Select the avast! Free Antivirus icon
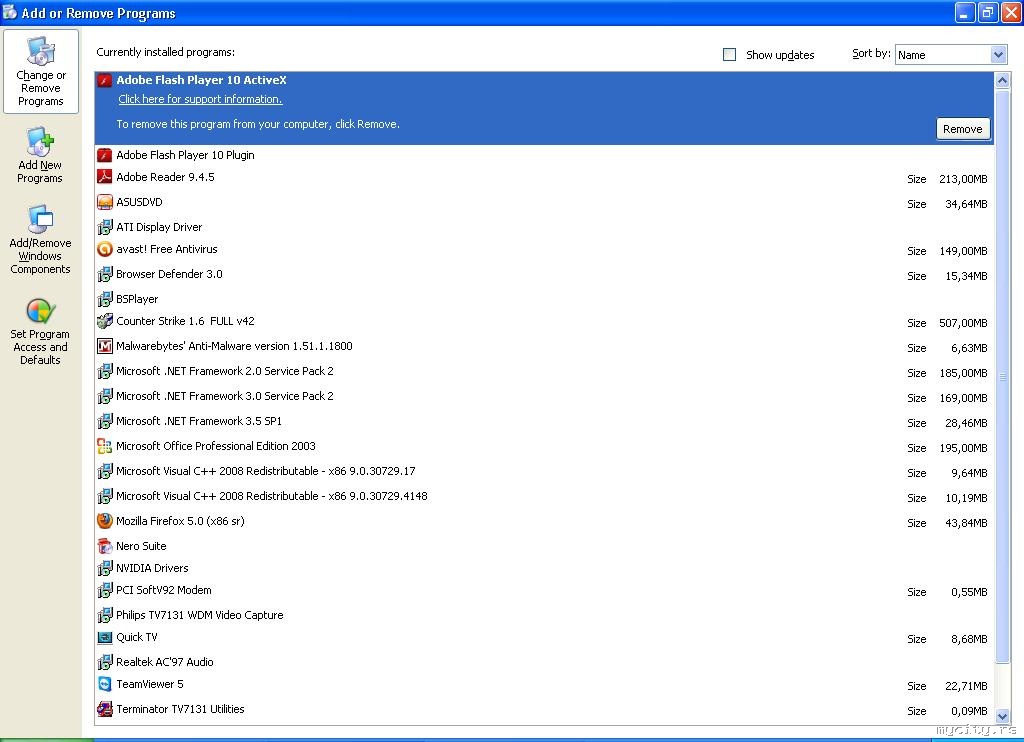This screenshot has height=742, width=1024. pos(105,250)
